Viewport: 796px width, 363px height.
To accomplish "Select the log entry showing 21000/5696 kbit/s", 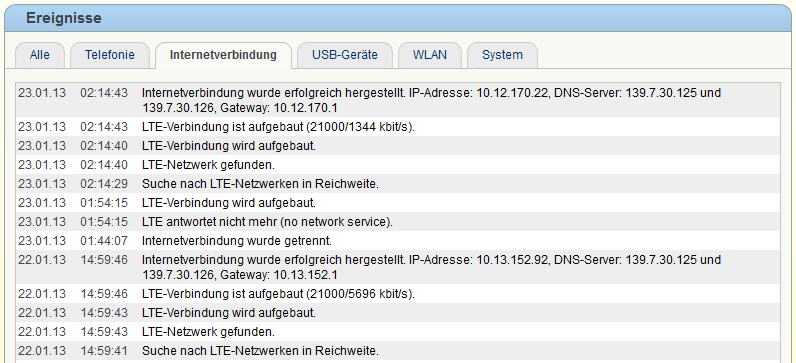I will (398, 293).
